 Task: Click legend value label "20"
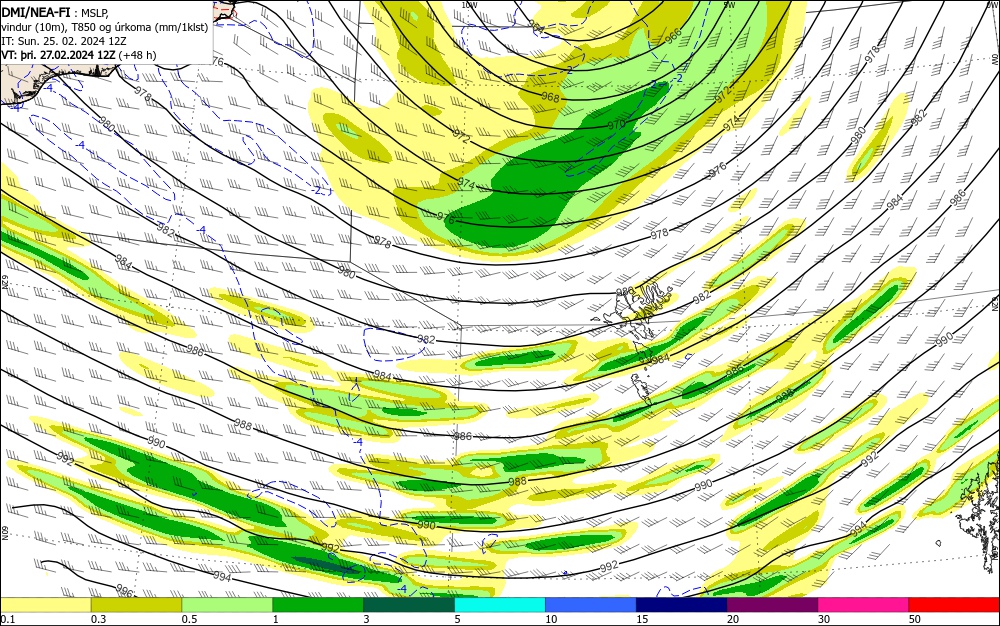point(733,619)
